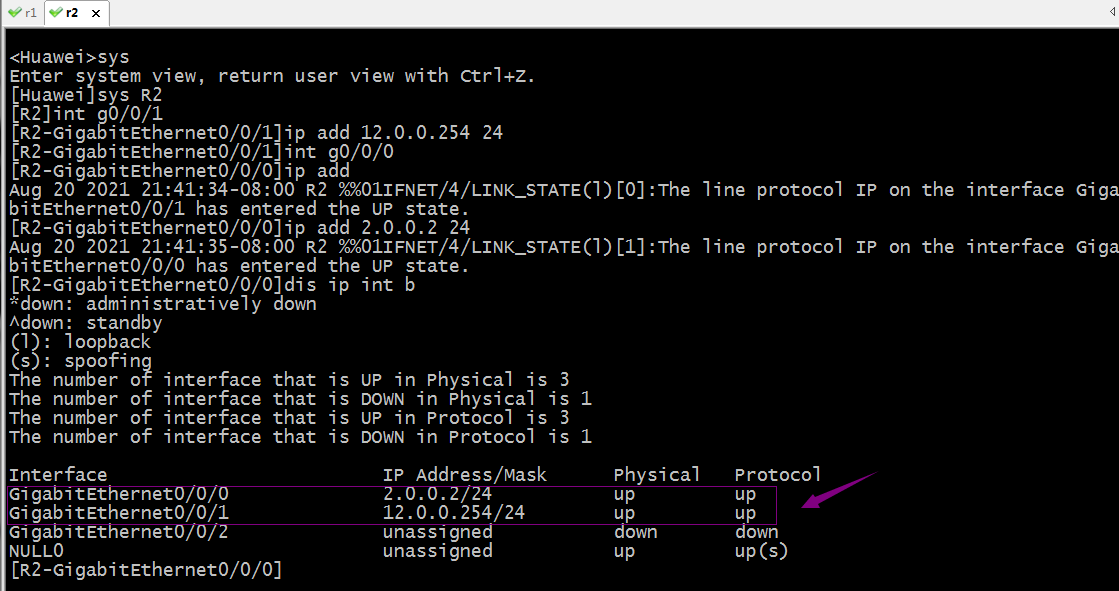Click the tab scroll left arrow
Screen dimensions: 1119x591
click(1113, 13)
